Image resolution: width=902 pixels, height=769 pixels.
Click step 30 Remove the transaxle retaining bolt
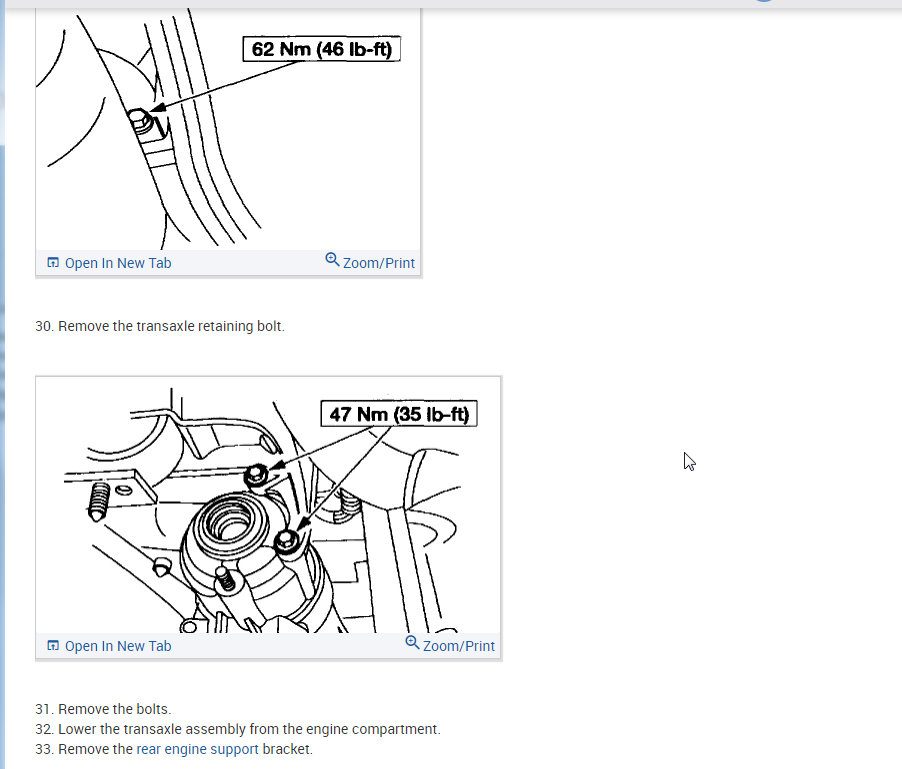pyautogui.click(x=160, y=326)
